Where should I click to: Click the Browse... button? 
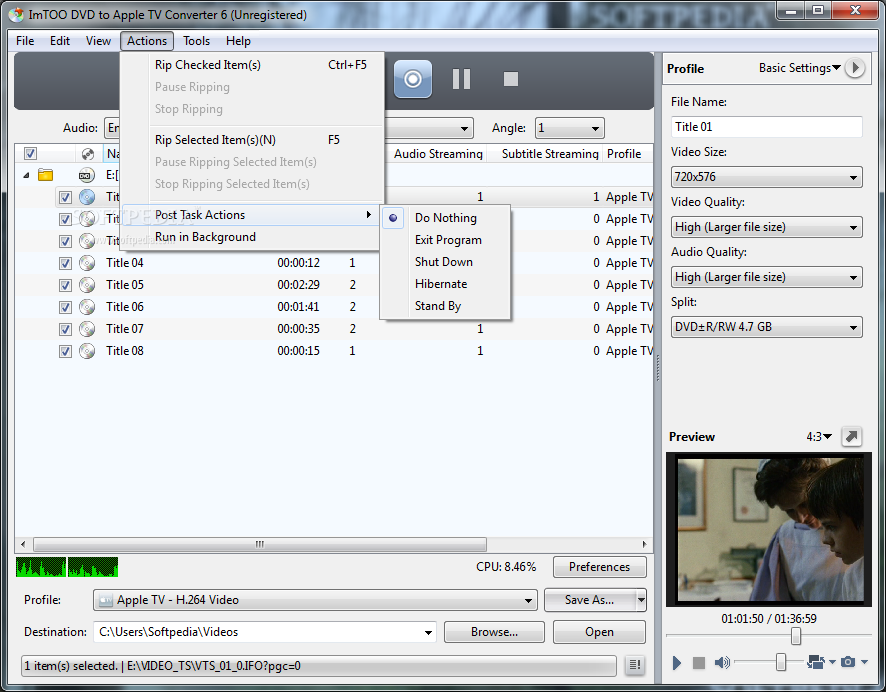click(x=494, y=632)
